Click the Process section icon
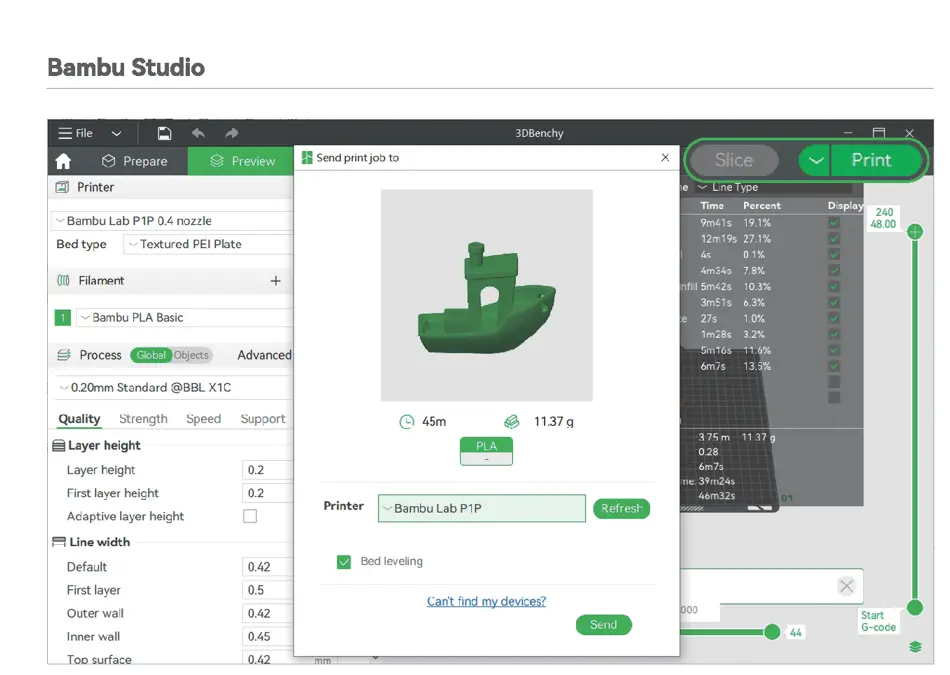The width and height of the screenshot is (950, 675). (64, 355)
